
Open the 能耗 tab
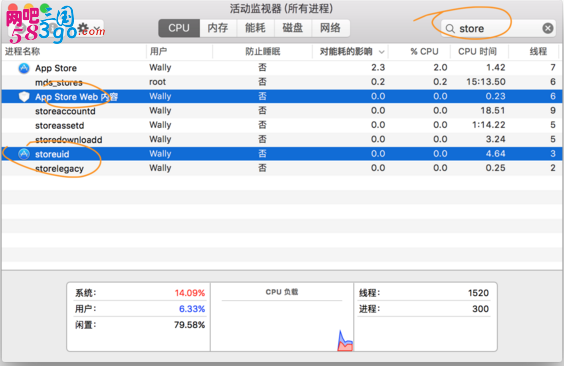(255, 28)
